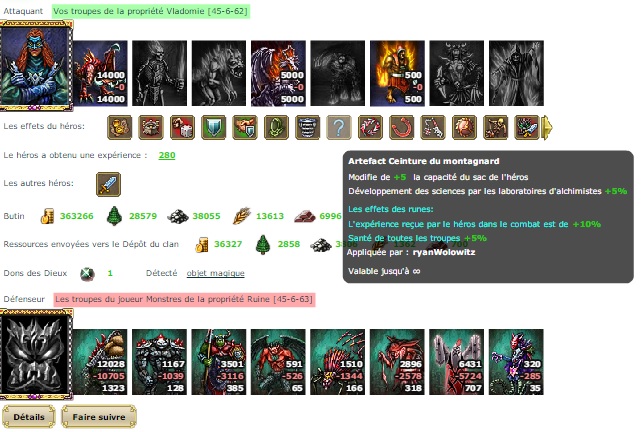Click the sword icon under other heroes
This screenshot has height=432, width=644.
point(108,184)
